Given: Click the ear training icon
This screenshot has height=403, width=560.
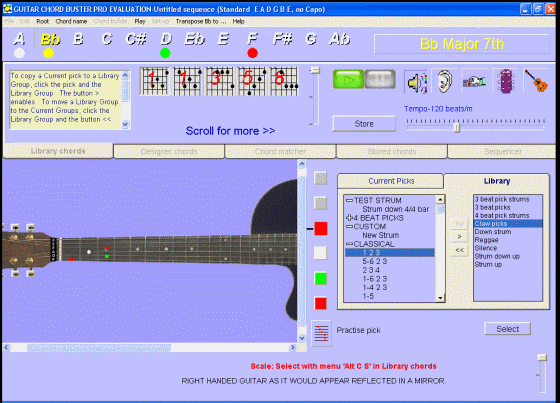Looking at the screenshot, I should (444, 81).
